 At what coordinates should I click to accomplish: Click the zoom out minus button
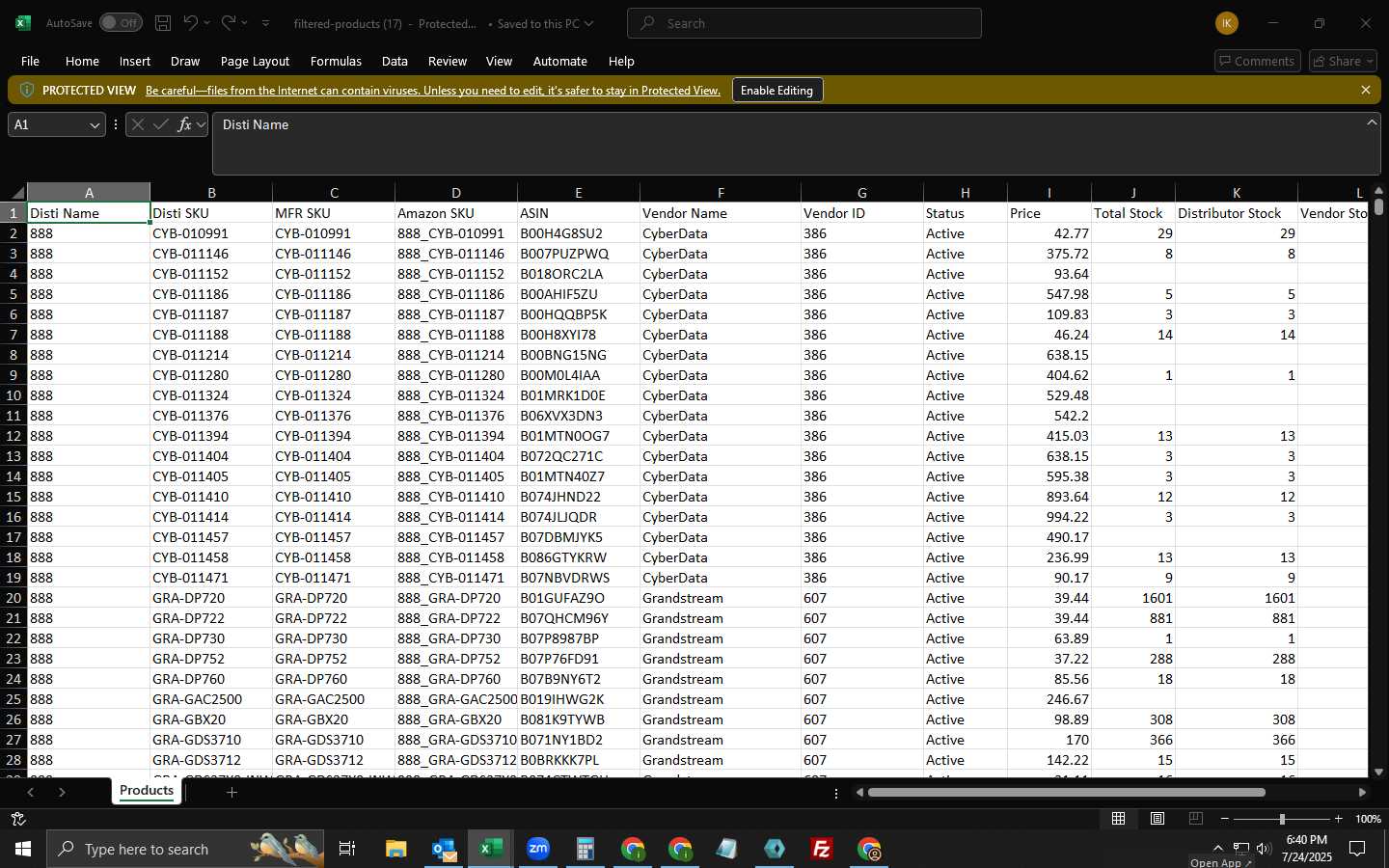[1225, 819]
